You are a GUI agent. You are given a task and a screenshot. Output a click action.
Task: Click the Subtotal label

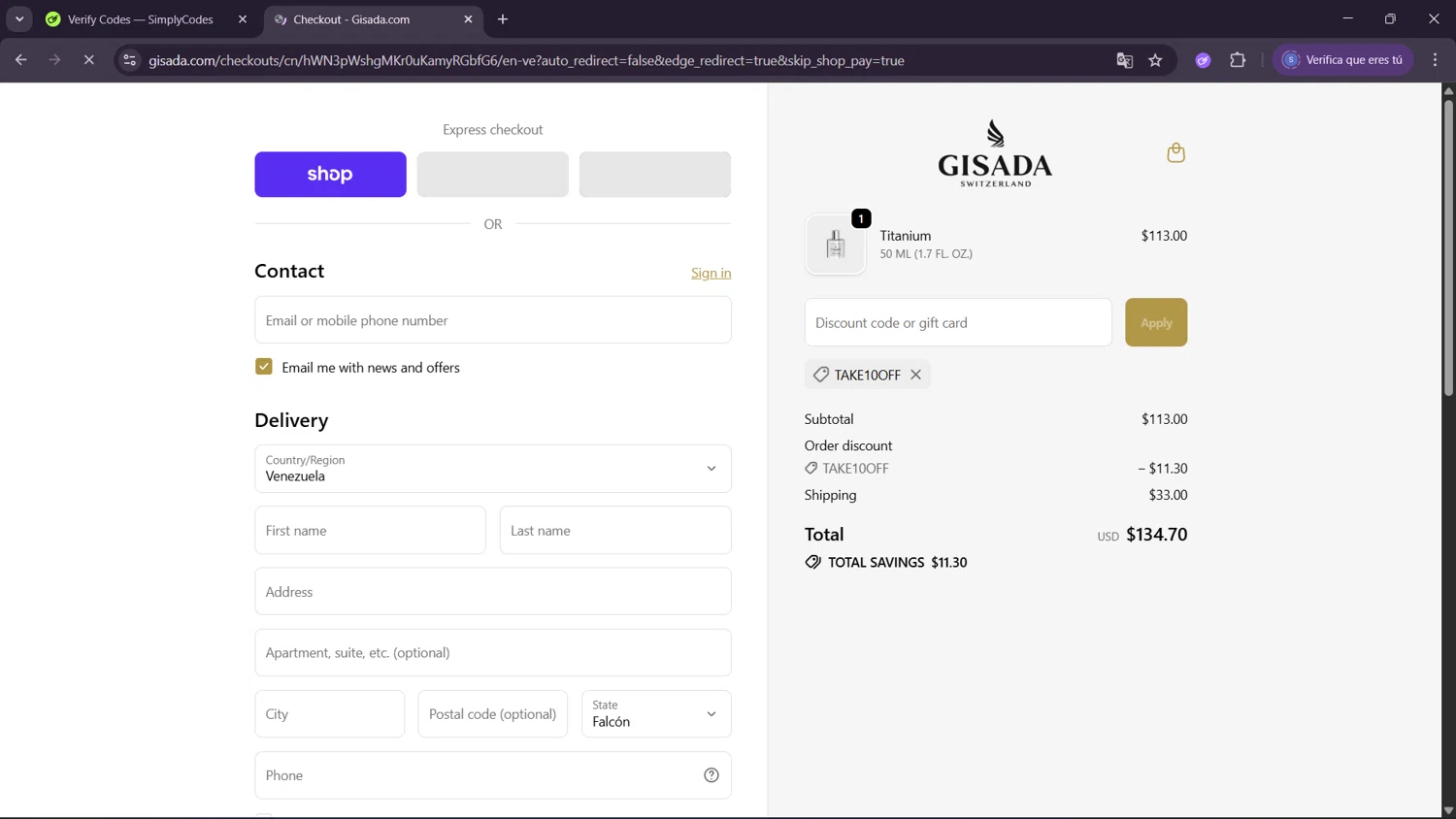click(829, 419)
